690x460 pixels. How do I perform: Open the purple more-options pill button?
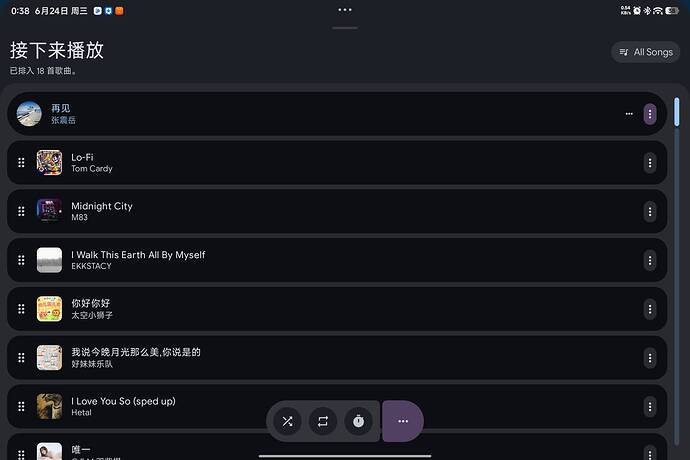click(x=403, y=421)
